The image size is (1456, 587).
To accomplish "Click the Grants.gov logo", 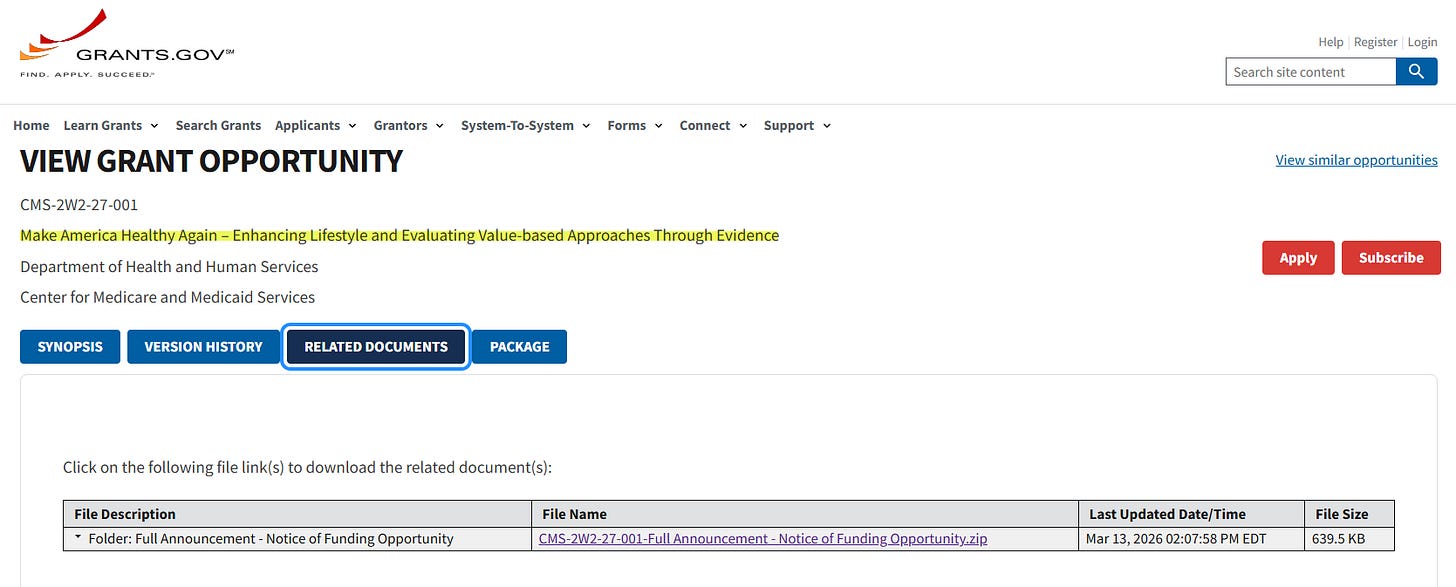I will [126, 45].
